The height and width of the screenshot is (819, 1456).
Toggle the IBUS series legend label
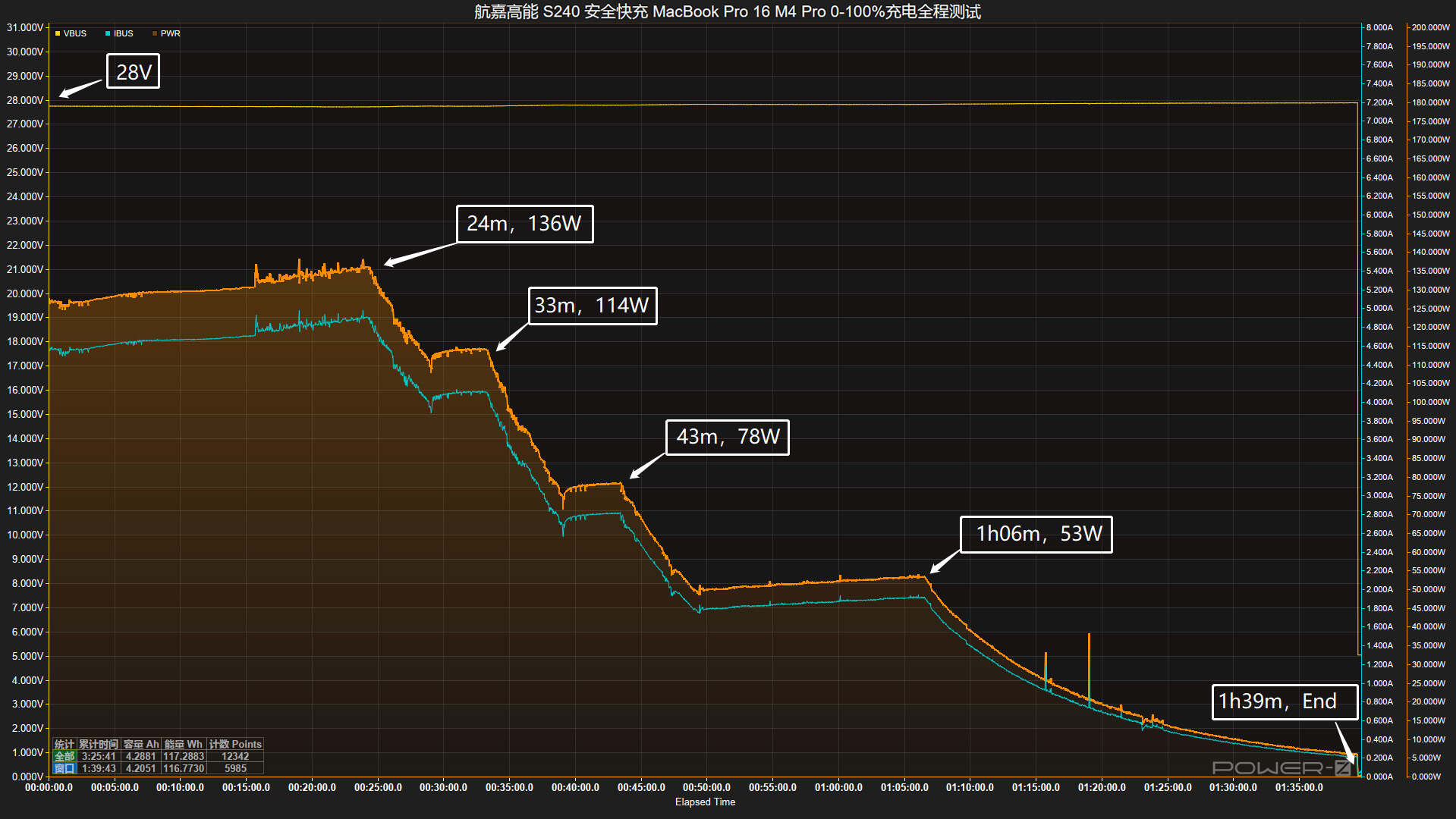(124, 33)
